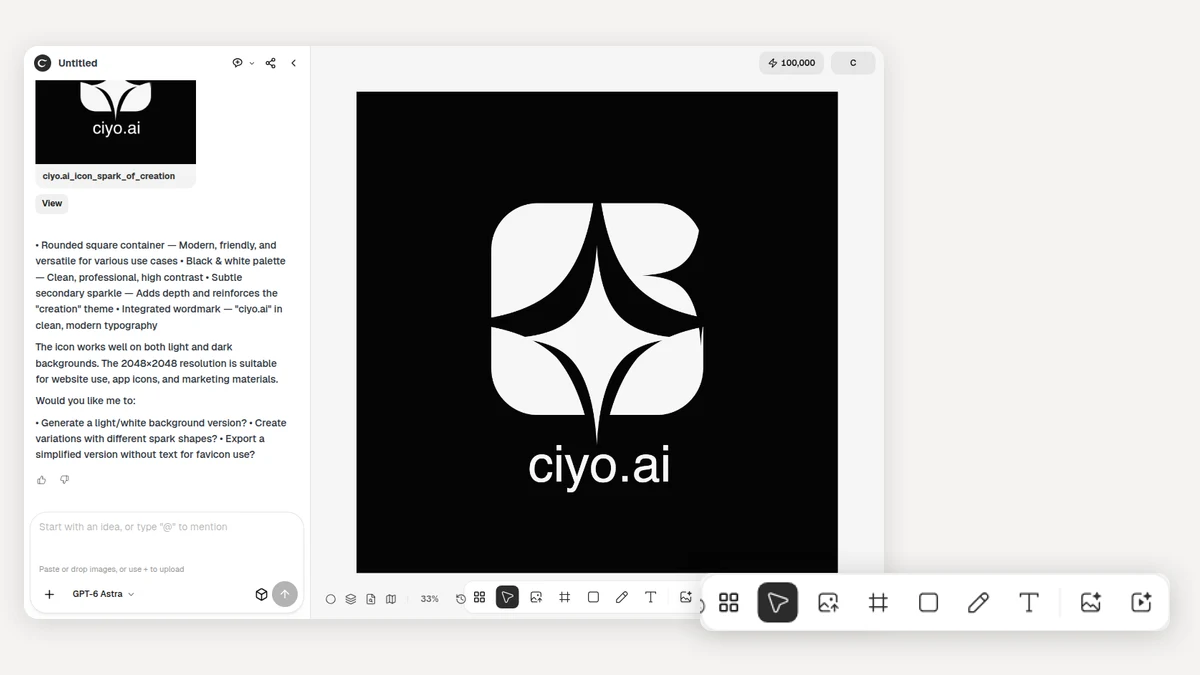Click image upload tool in small canvas toolbar

[536, 597]
